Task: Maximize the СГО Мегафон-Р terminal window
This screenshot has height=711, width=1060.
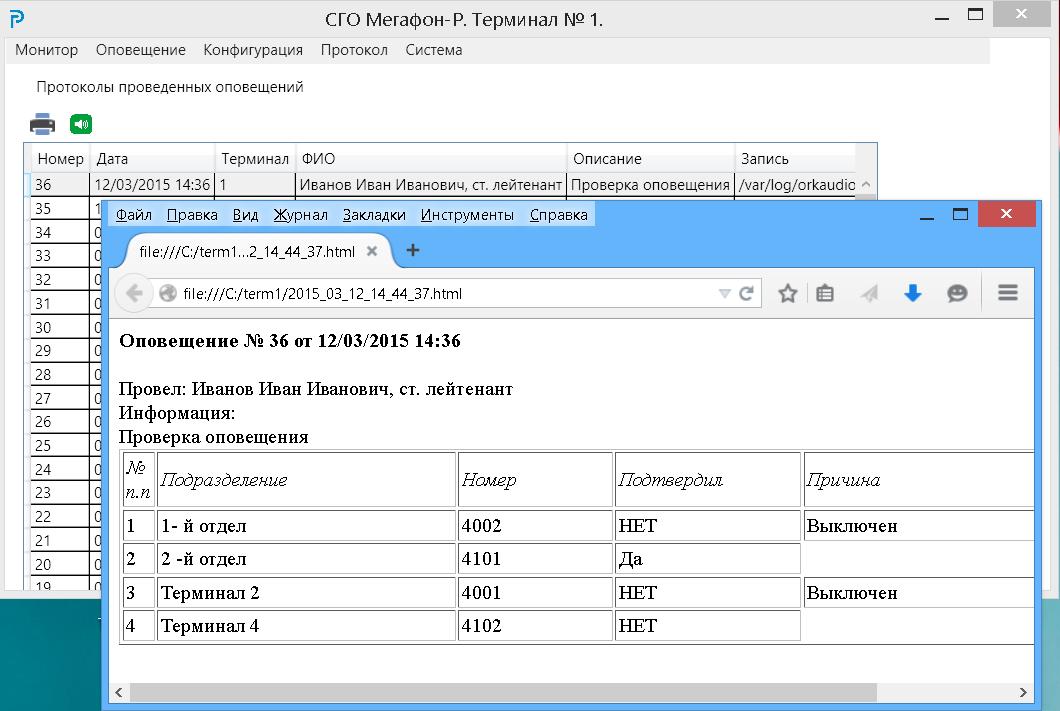Action: coord(975,14)
